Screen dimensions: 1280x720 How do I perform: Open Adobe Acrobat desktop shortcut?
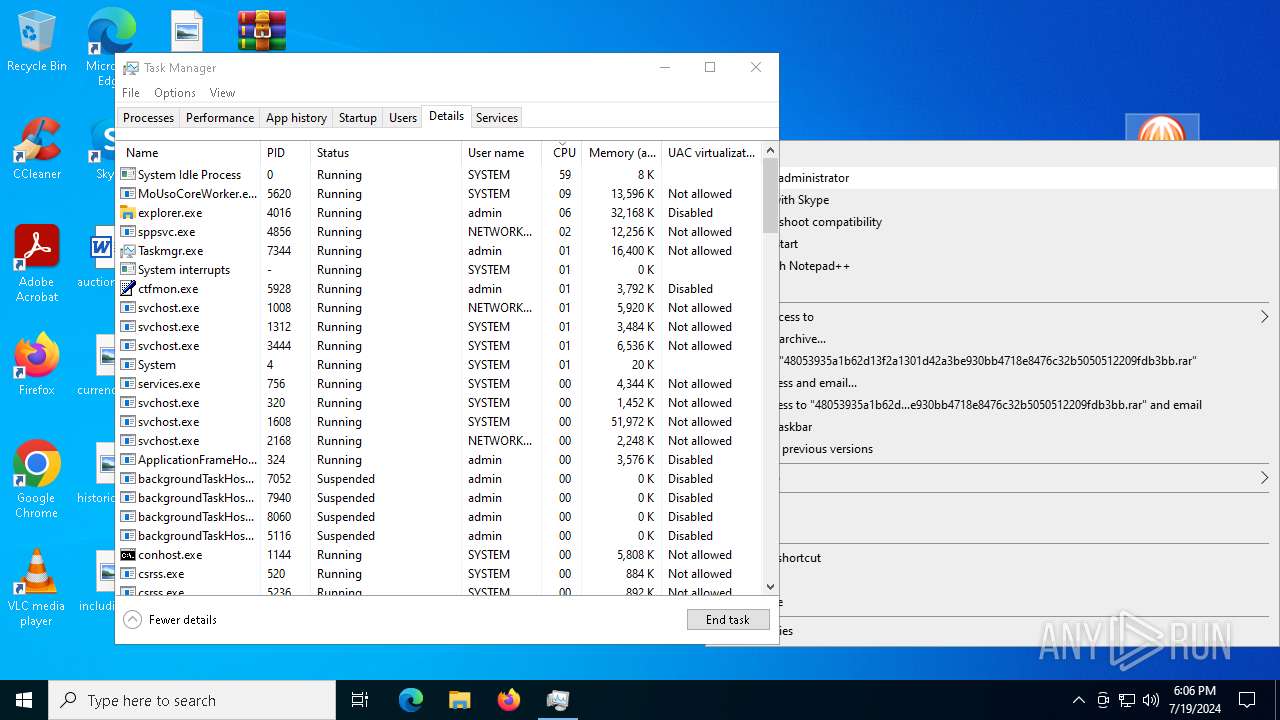(x=37, y=264)
